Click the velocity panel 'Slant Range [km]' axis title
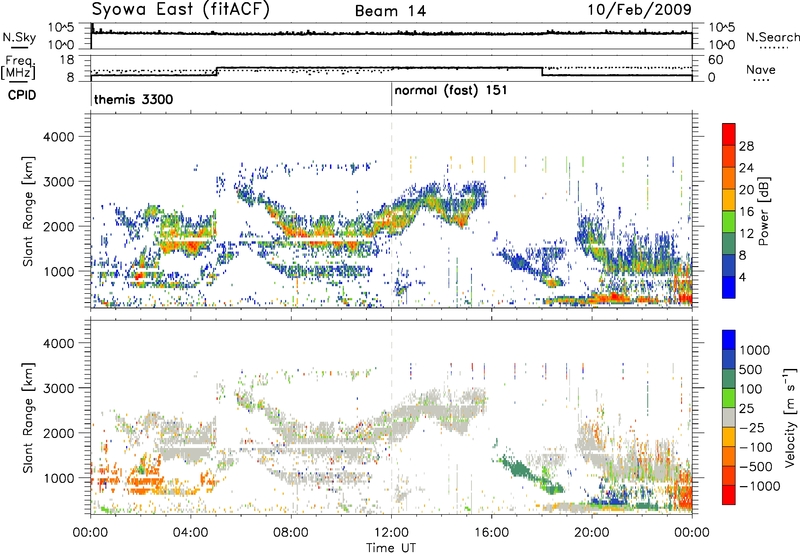Viewport: 800px width, 554px height. [x=28, y=417]
